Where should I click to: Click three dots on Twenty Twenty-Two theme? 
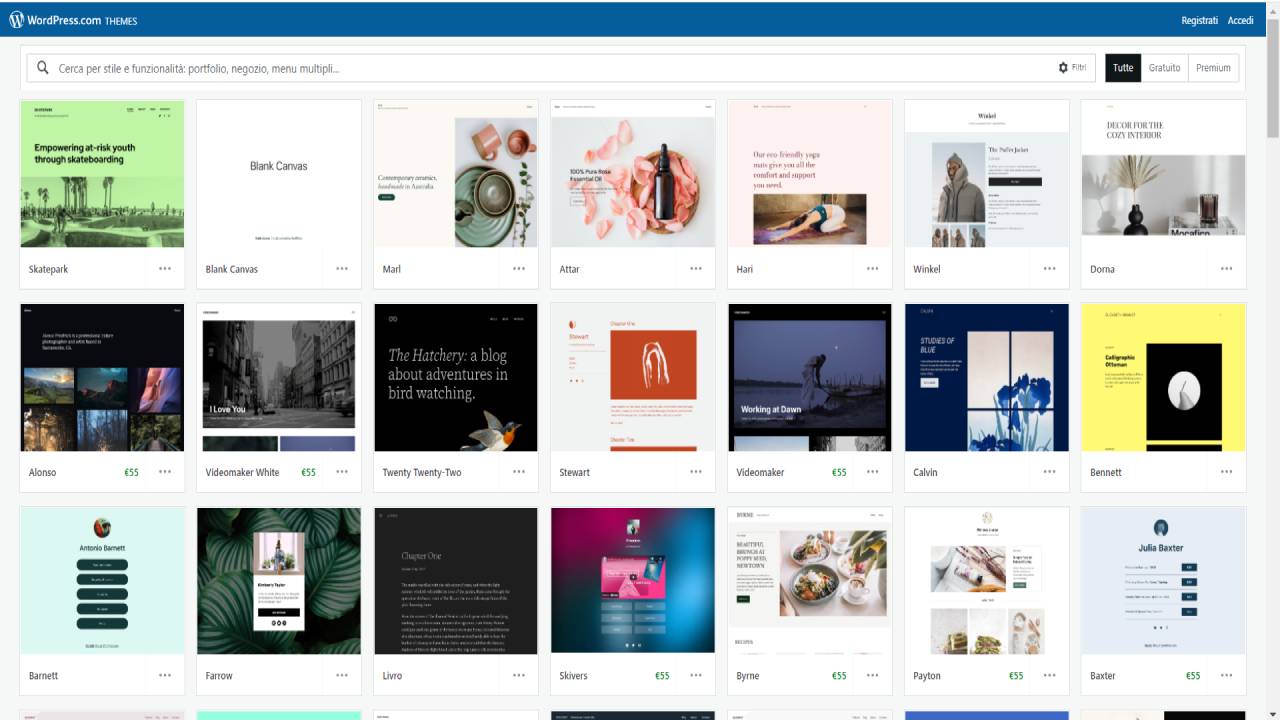click(519, 472)
